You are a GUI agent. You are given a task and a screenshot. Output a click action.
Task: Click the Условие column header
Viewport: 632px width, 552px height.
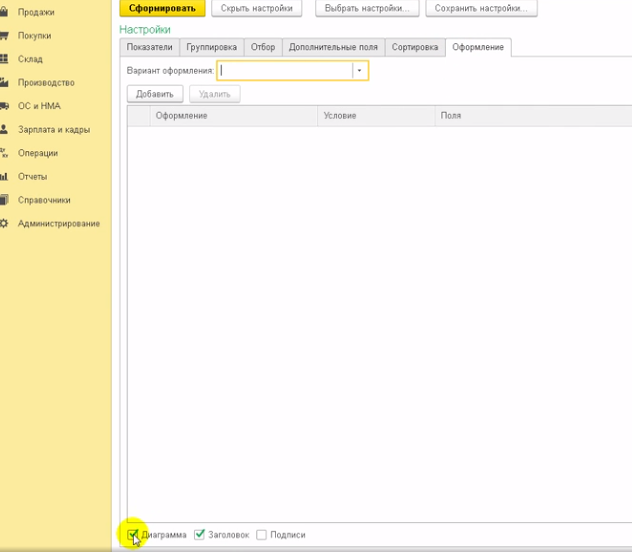[340, 116]
